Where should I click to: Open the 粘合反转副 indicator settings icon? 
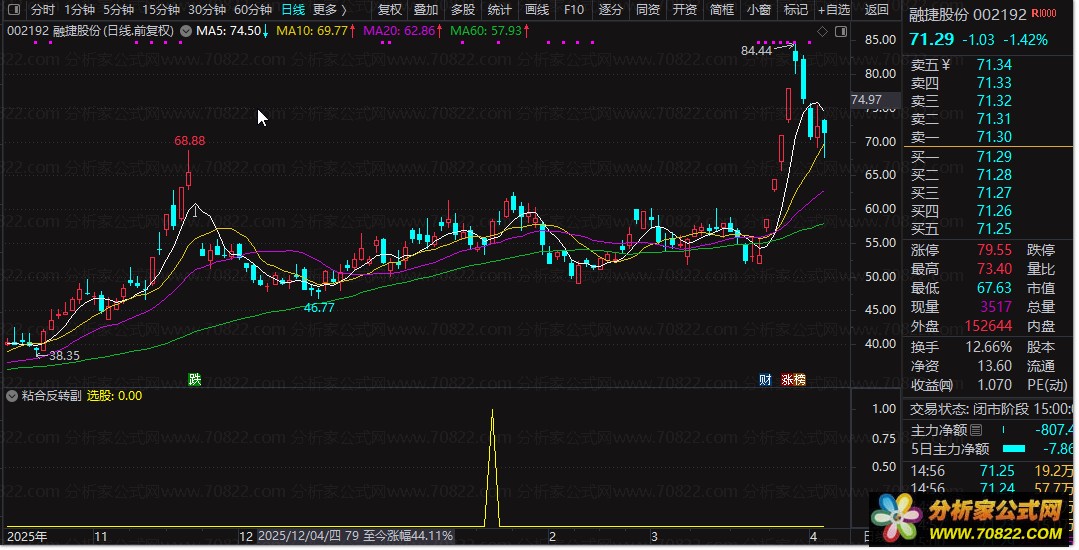(12, 396)
